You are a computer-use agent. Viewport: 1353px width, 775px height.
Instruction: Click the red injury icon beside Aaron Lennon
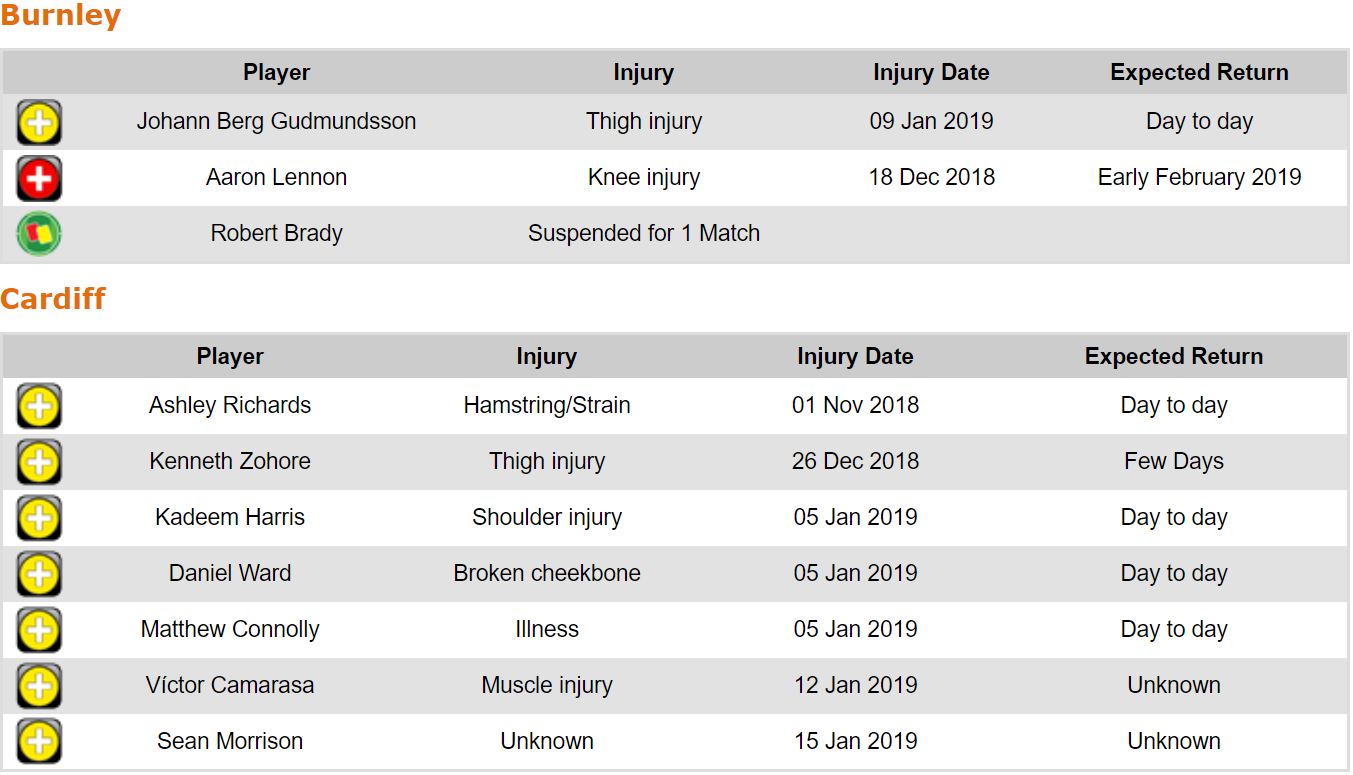pyautogui.click(x=39, y=178)
